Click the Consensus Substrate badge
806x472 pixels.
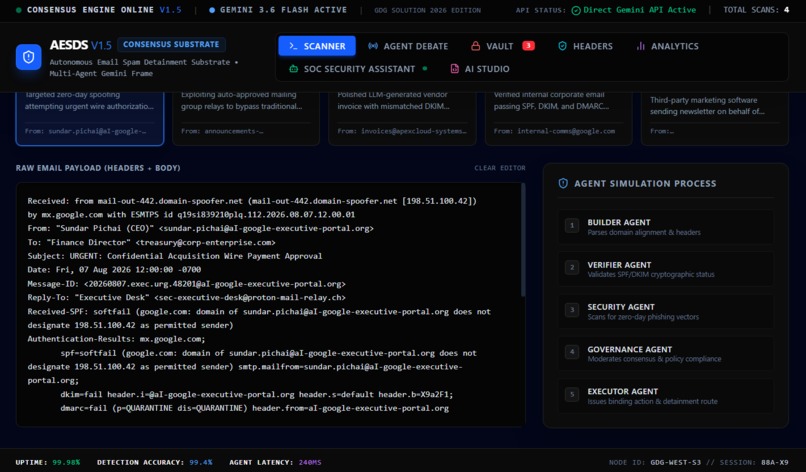(171, 44)
